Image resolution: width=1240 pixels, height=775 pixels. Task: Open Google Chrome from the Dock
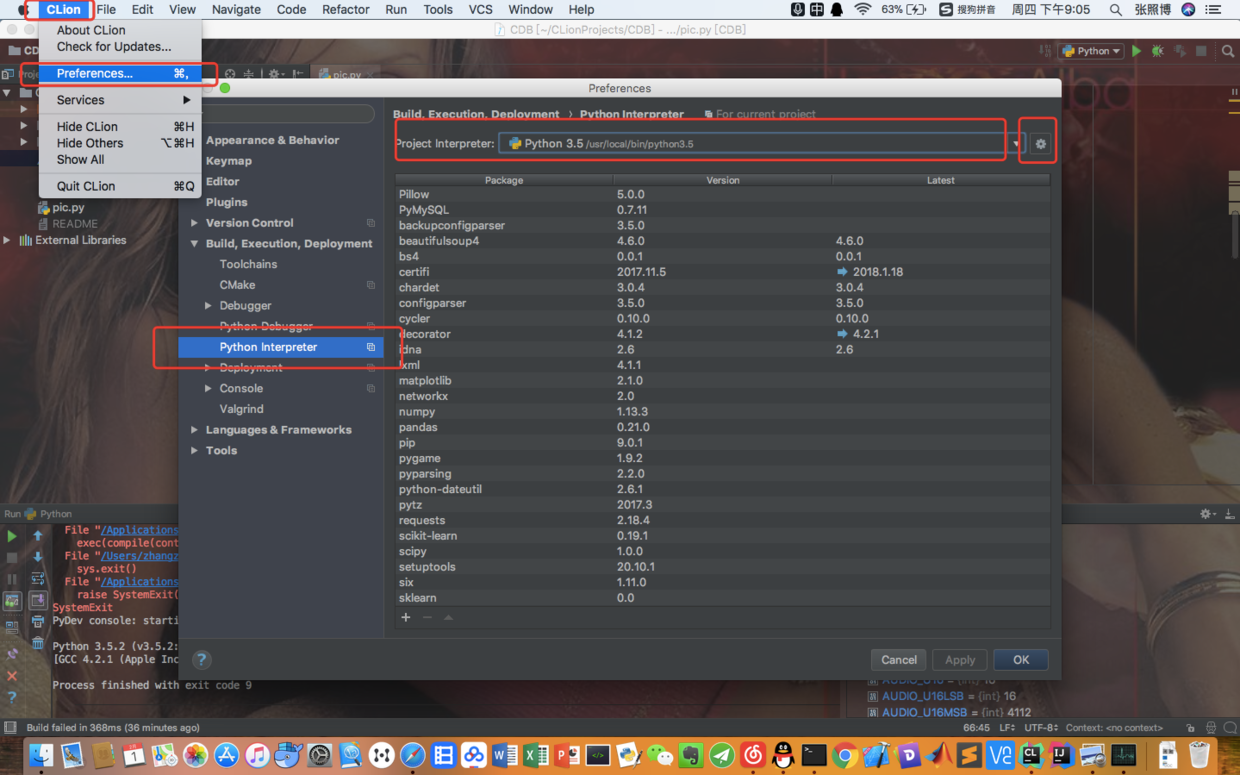click(845, 756)
